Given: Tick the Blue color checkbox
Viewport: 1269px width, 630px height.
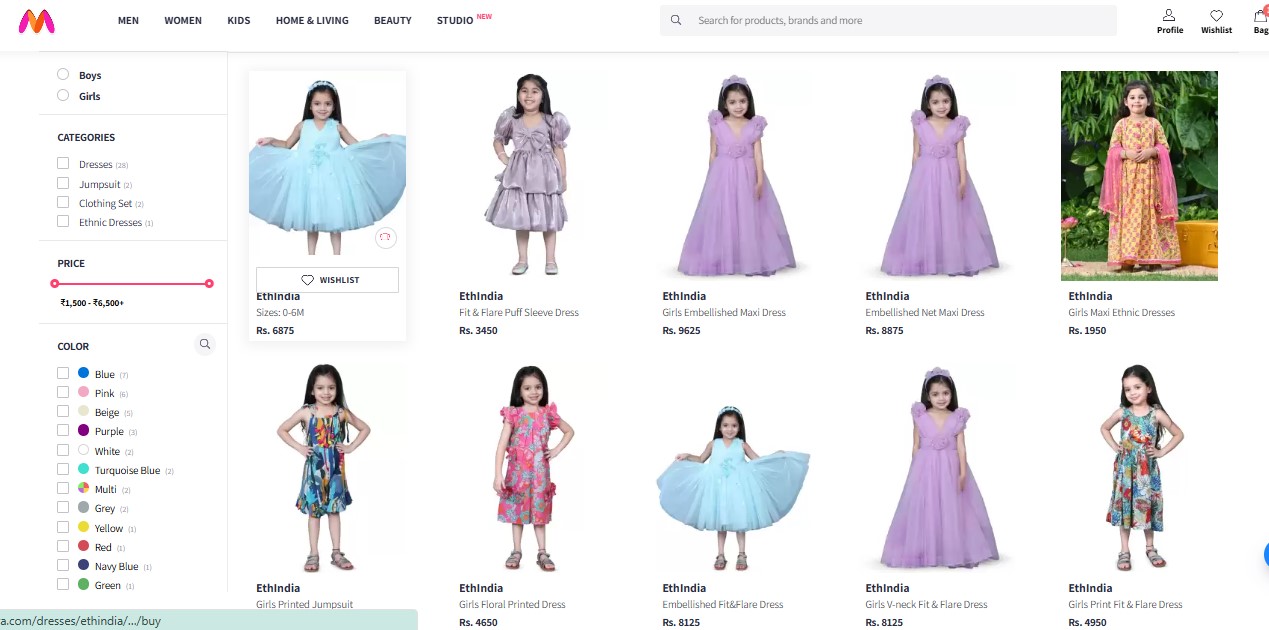Looking at the screenshot, I should click(63, 373).
